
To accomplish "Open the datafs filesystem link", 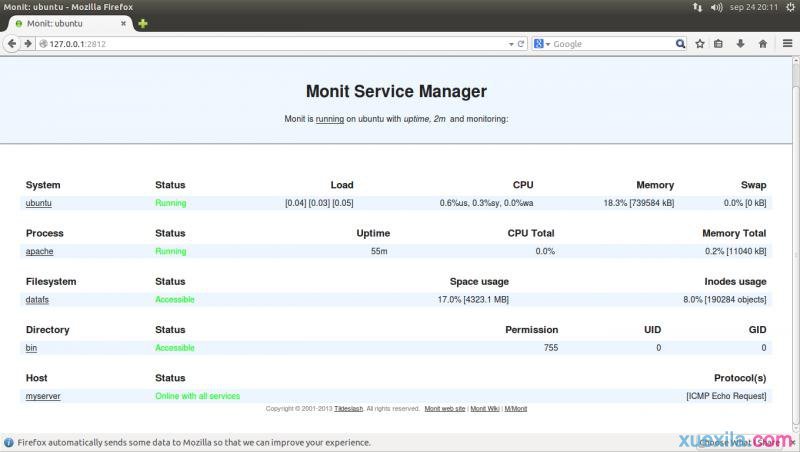I will coord(37,299).
